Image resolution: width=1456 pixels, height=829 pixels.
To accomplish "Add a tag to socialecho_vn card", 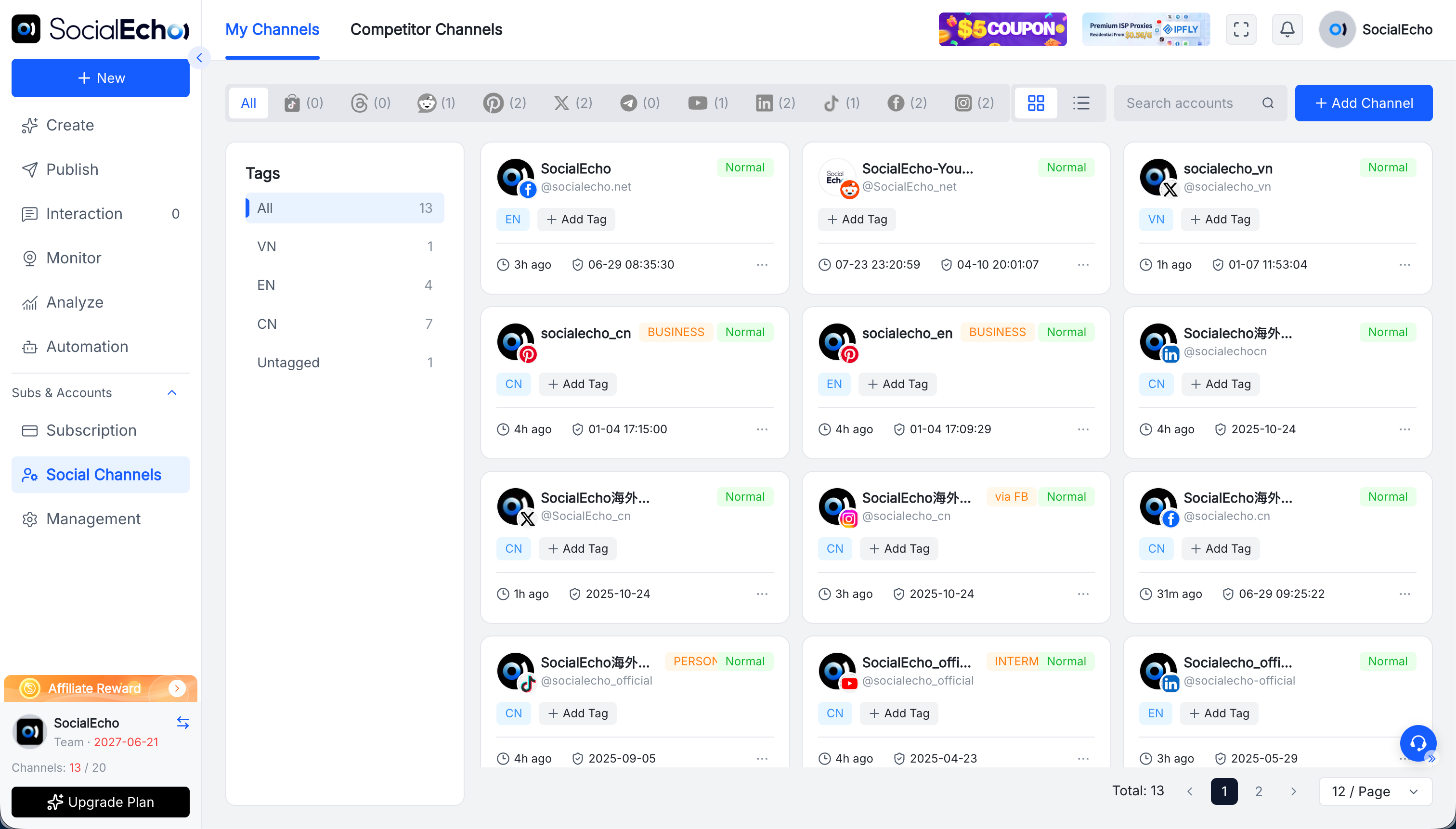I will coord(1220,220).
